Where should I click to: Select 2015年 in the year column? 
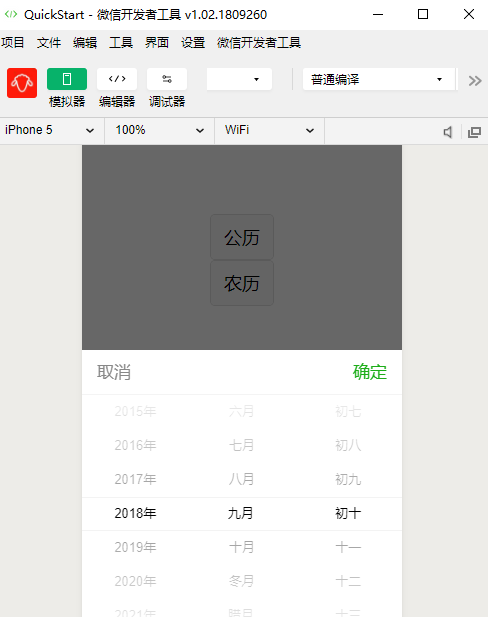(x=135, y=411)
